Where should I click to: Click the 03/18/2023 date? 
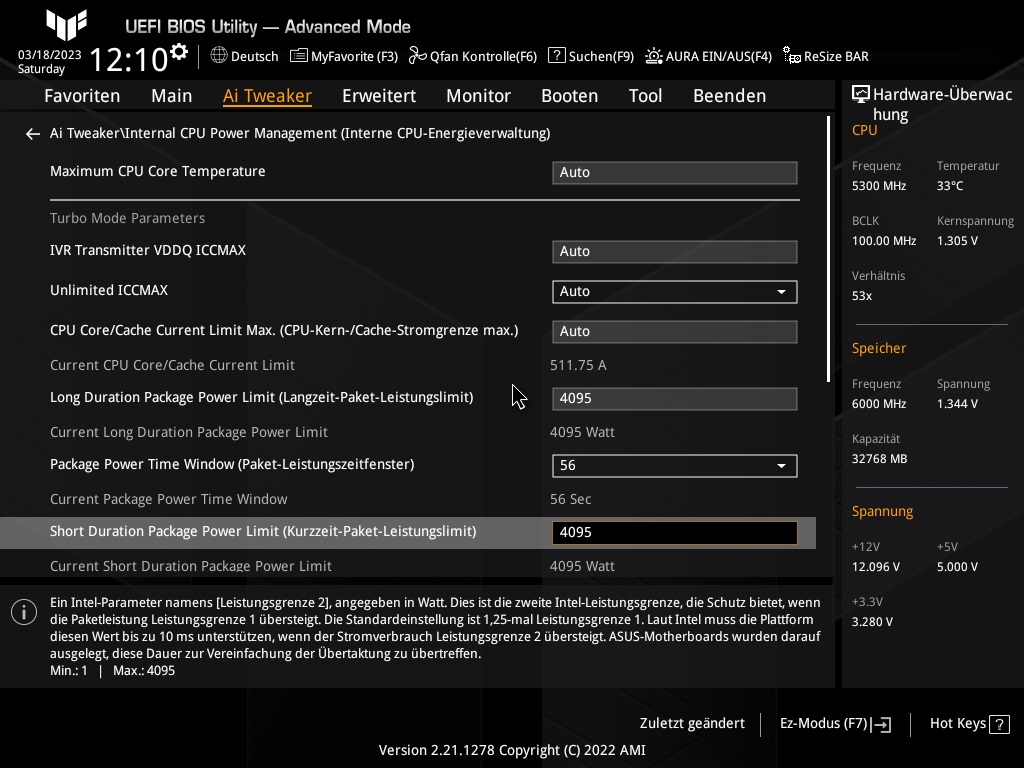coord(50,55)
